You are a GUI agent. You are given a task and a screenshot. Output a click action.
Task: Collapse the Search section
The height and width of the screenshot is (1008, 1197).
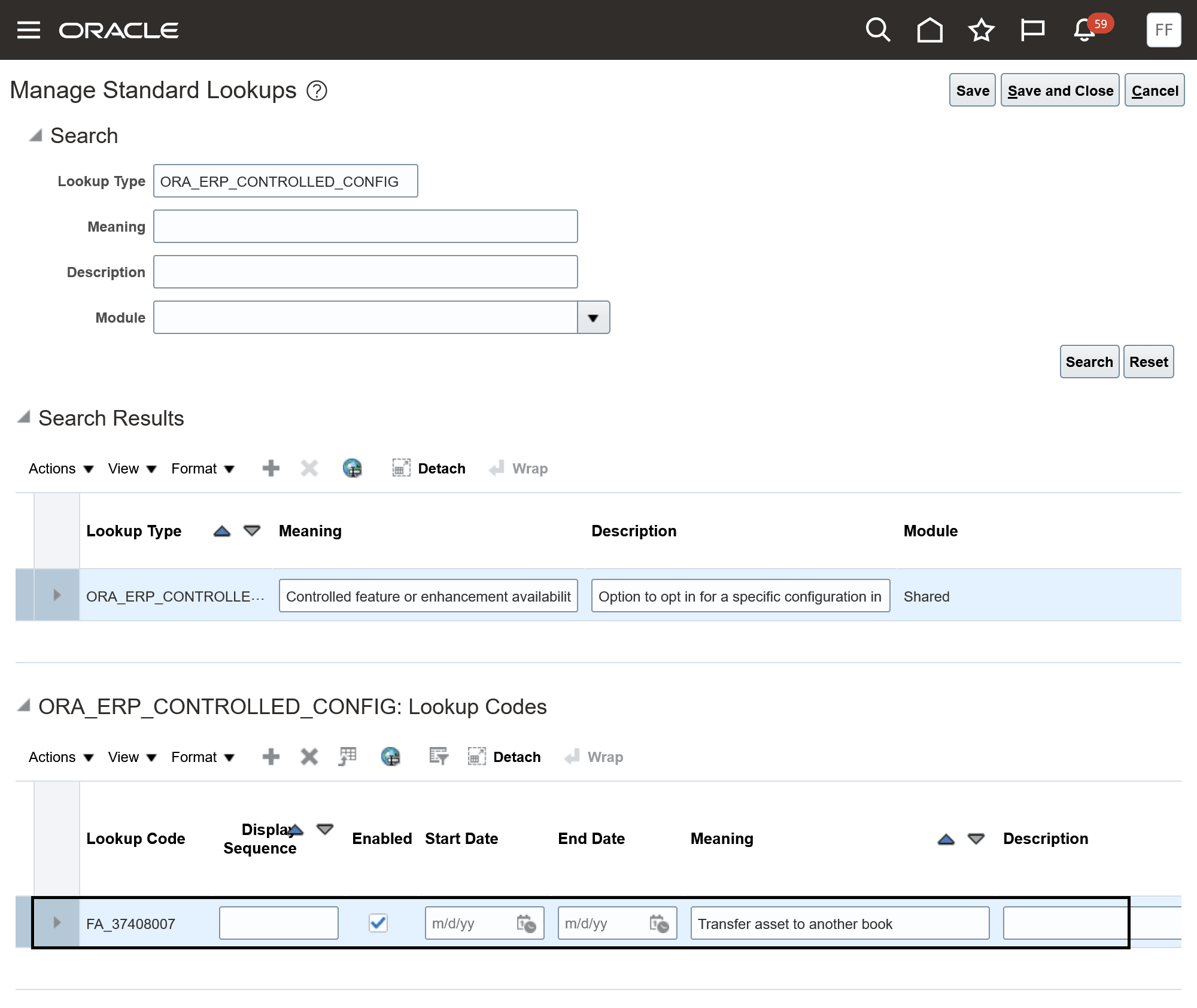(x=35, y=135)
